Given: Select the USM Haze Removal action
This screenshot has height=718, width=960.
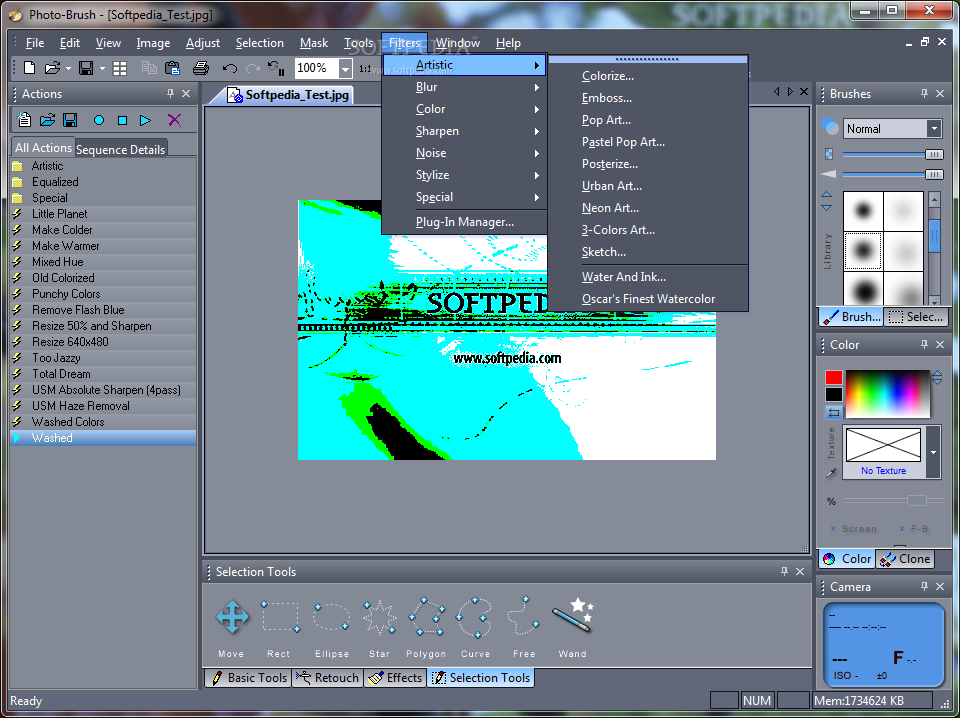Looking at the screenshot, I should (x=103, y=406).
